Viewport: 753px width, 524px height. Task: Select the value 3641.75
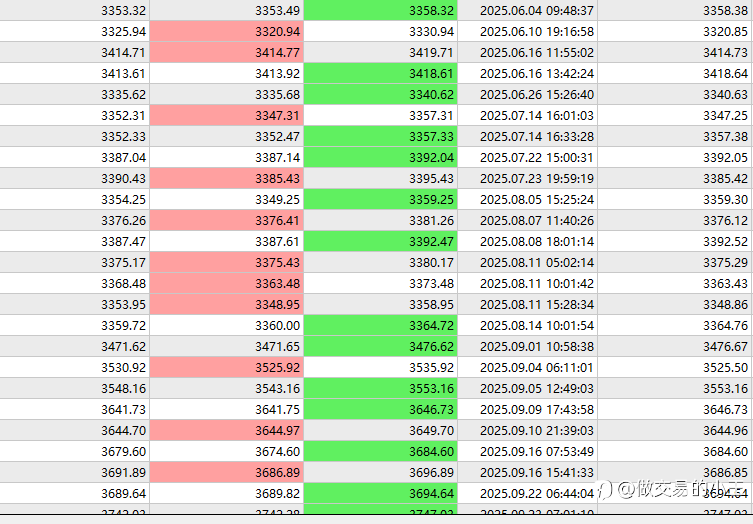click(x=278, y=409)
